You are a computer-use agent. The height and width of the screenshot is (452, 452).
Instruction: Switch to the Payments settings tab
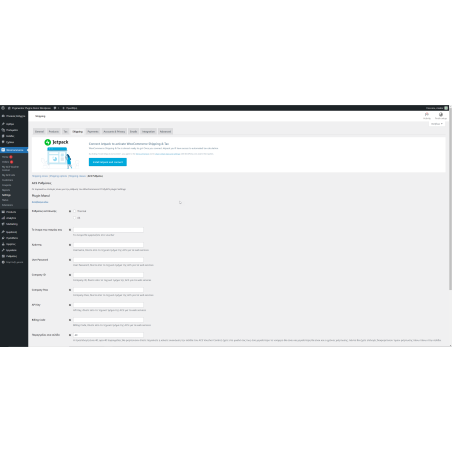(x=93, y=131)
